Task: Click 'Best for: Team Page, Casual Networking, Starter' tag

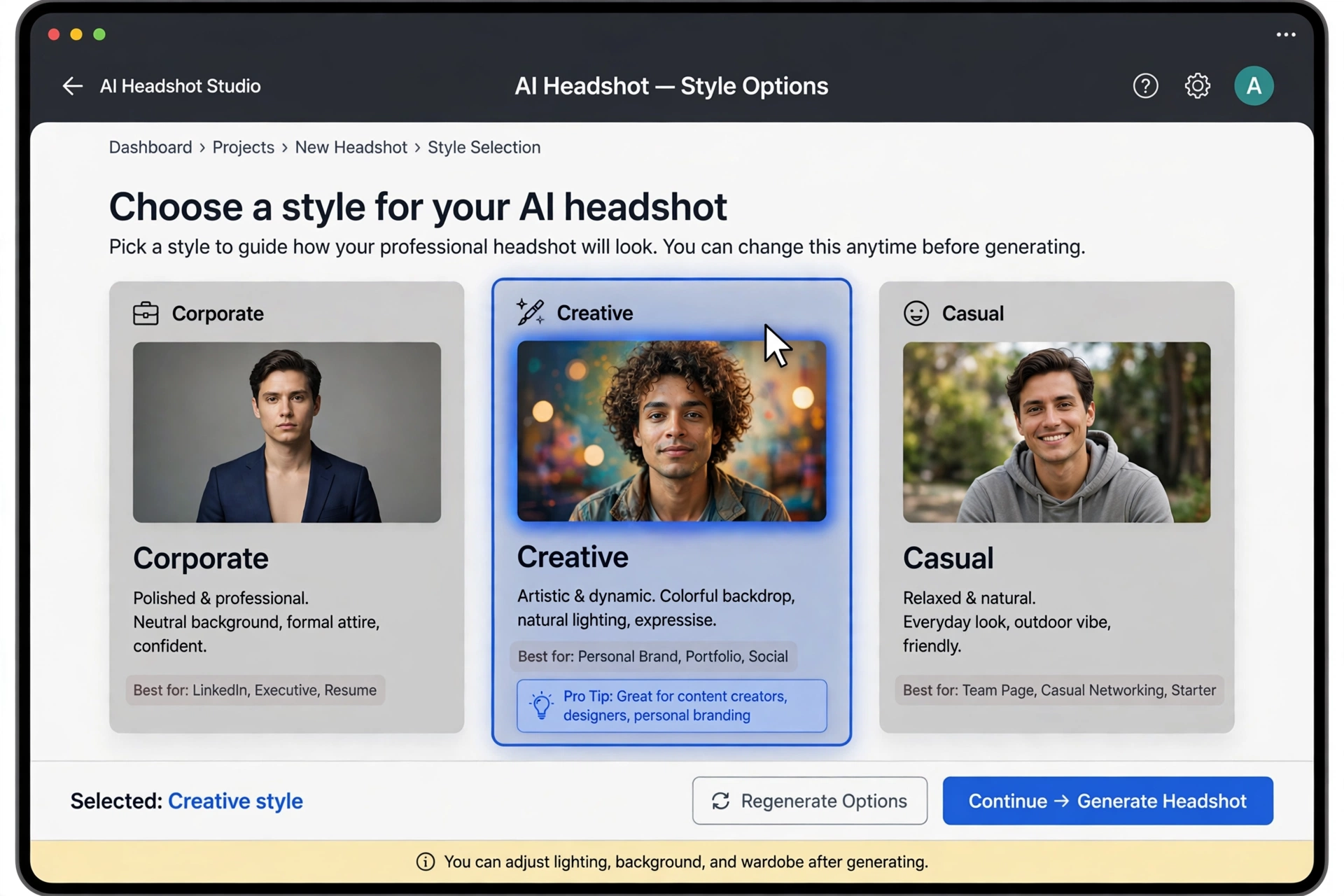Action: pos(1059,690)
